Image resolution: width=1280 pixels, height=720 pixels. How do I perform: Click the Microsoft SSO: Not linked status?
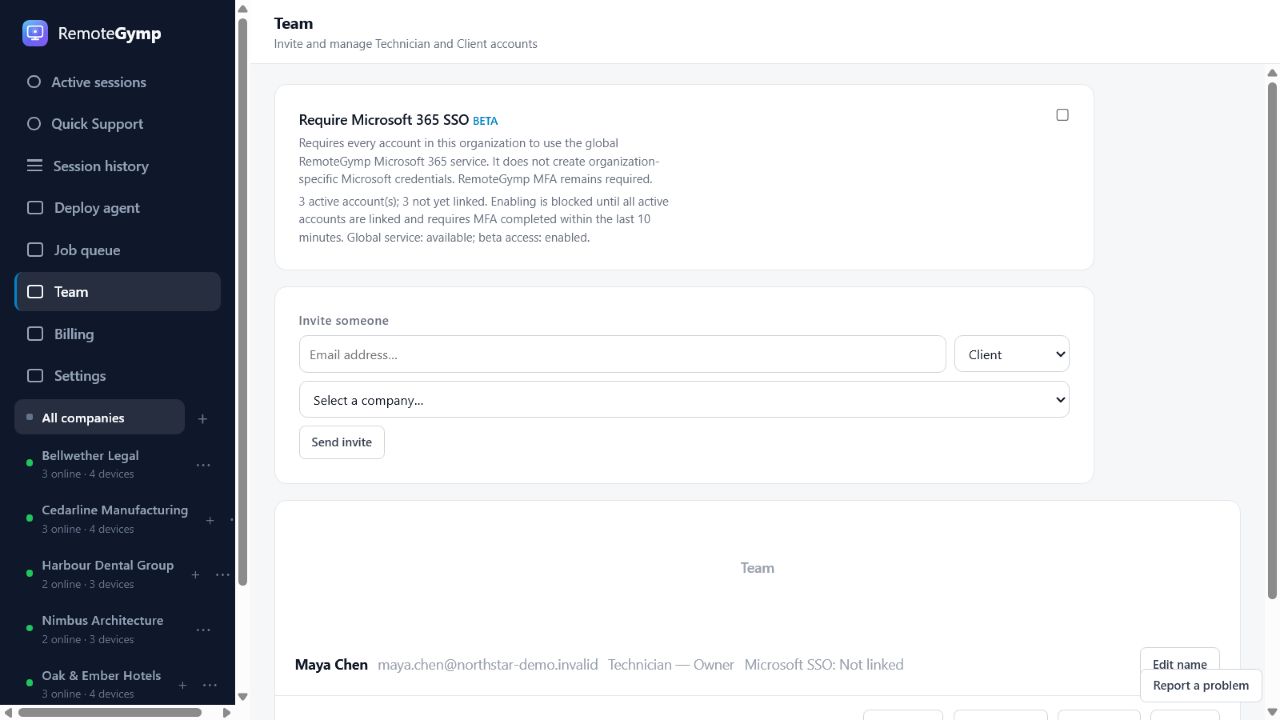pyautogui.click(x=824, y=664)
